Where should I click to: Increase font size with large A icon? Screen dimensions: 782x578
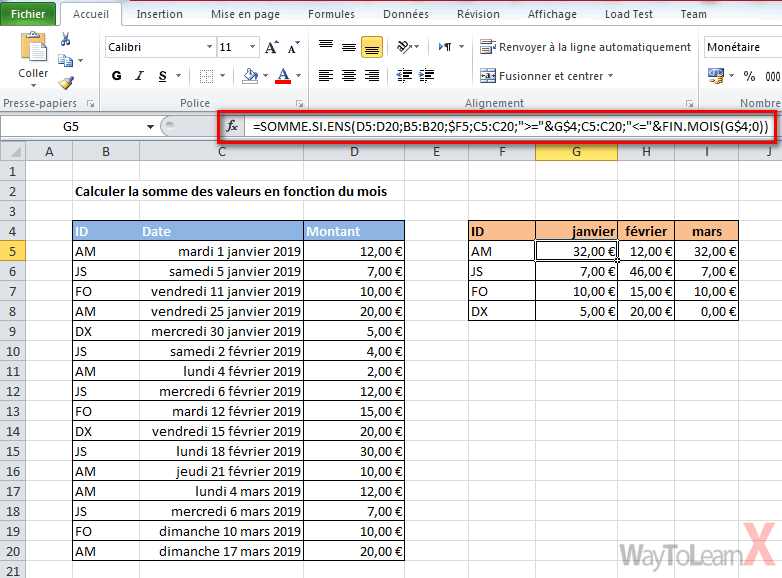[271, 47]
